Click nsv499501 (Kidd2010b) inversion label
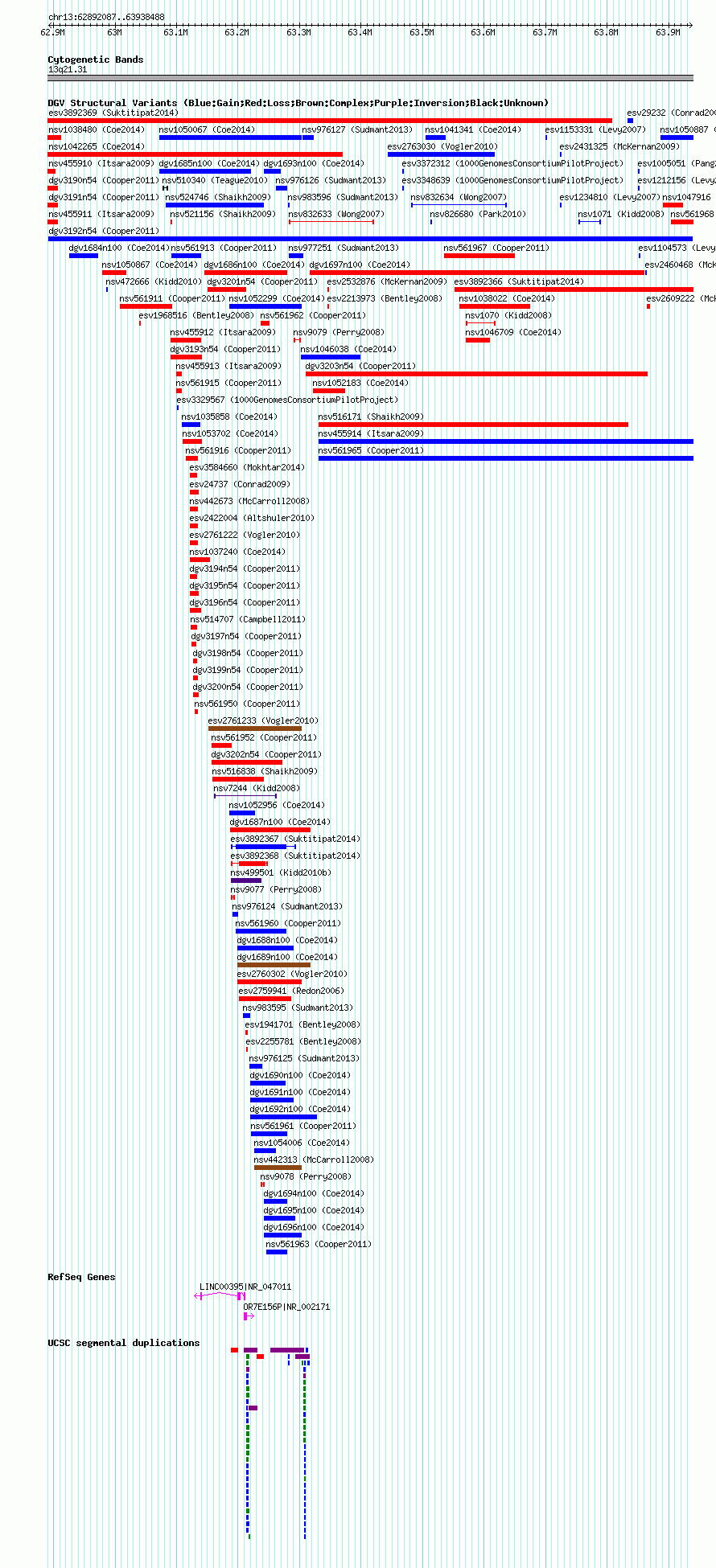Viewport: 716px width, 1568px height. coord(281,872)
